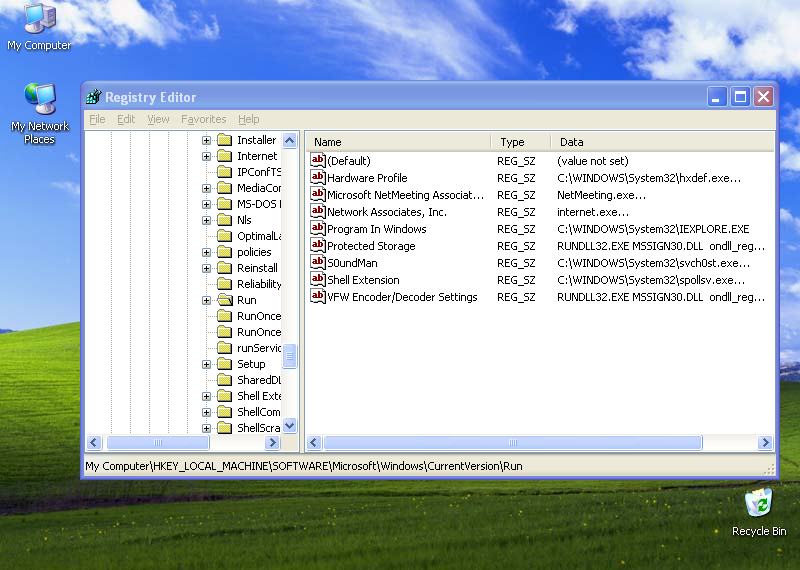Viewport: 800px width, 570px height.
Task: Expand the ShellScra key
Action: [x=206, y=428]
